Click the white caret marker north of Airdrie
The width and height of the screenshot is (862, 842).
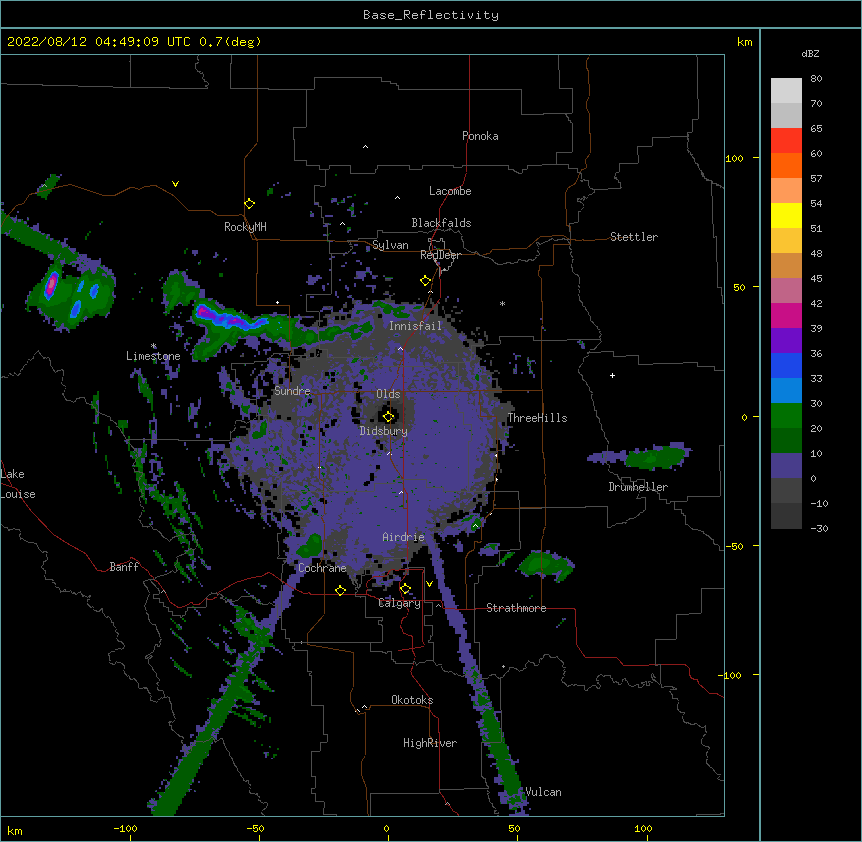(401, 492)
